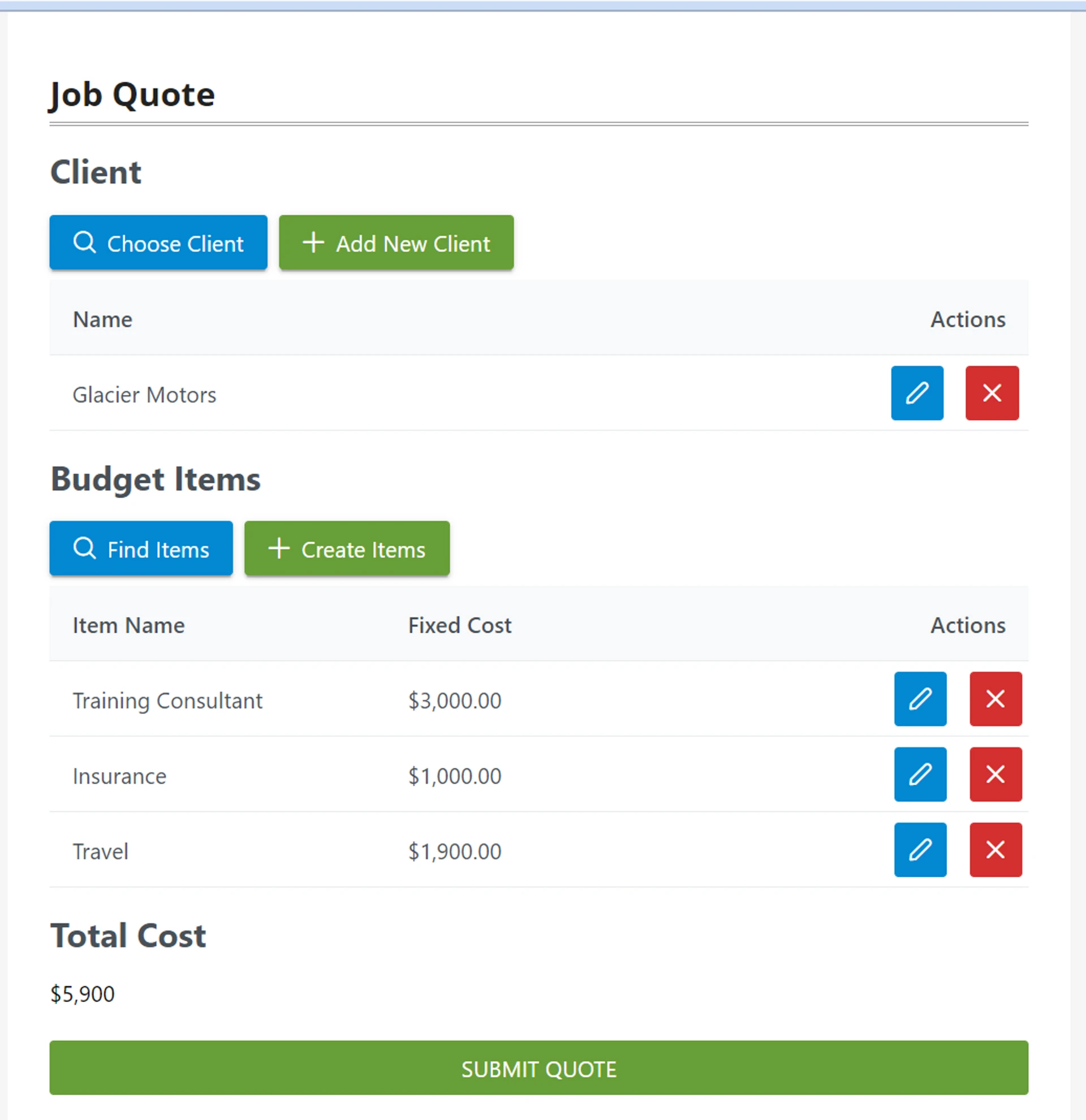Delete the Training Consultant budget item

pos(995,699)
